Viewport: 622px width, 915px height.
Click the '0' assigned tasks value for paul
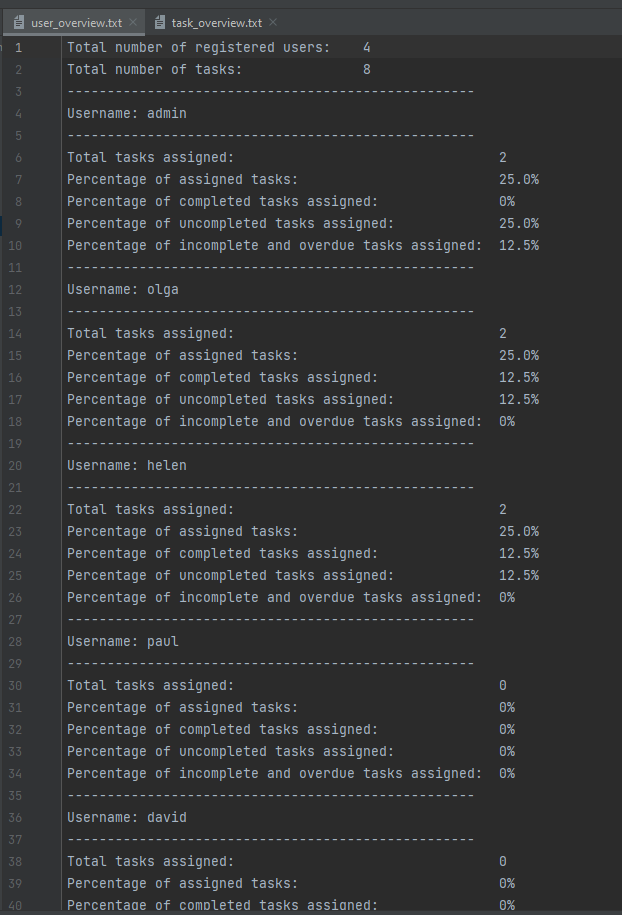pos(503,685)
